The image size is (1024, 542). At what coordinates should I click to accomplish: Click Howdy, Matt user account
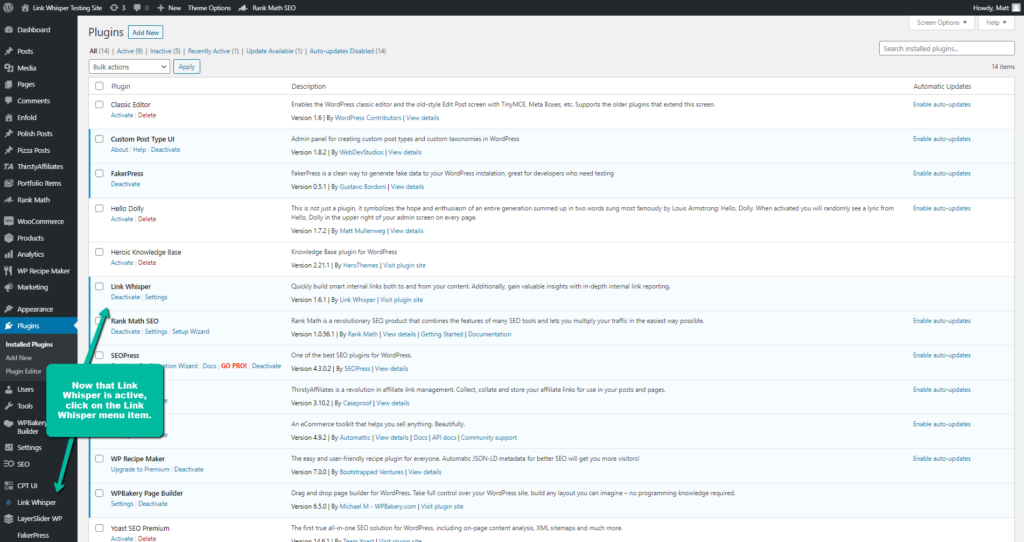[x=997, y=8]
